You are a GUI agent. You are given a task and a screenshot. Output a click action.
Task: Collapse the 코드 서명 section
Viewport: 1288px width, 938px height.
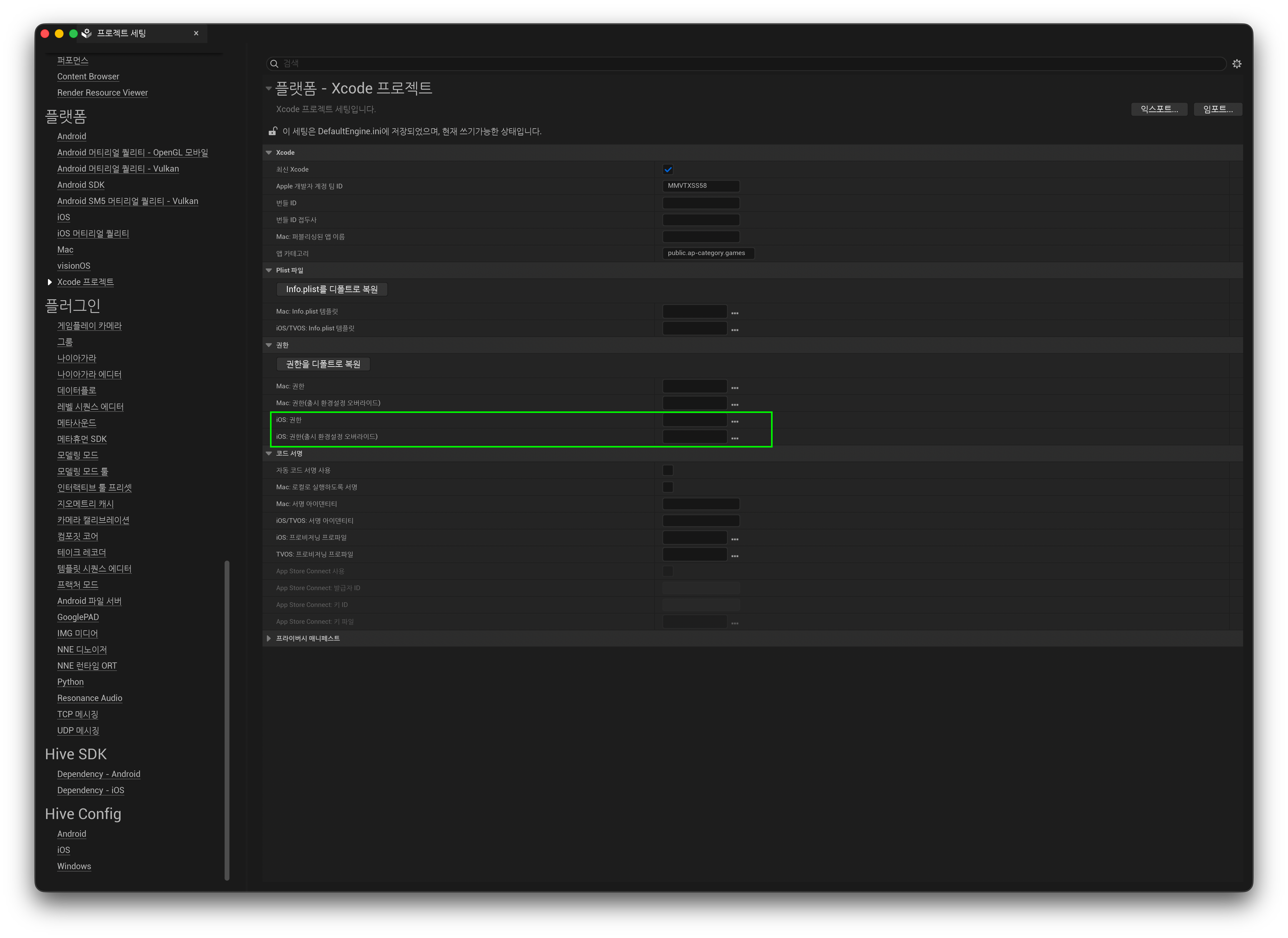[x=269, y=454]
